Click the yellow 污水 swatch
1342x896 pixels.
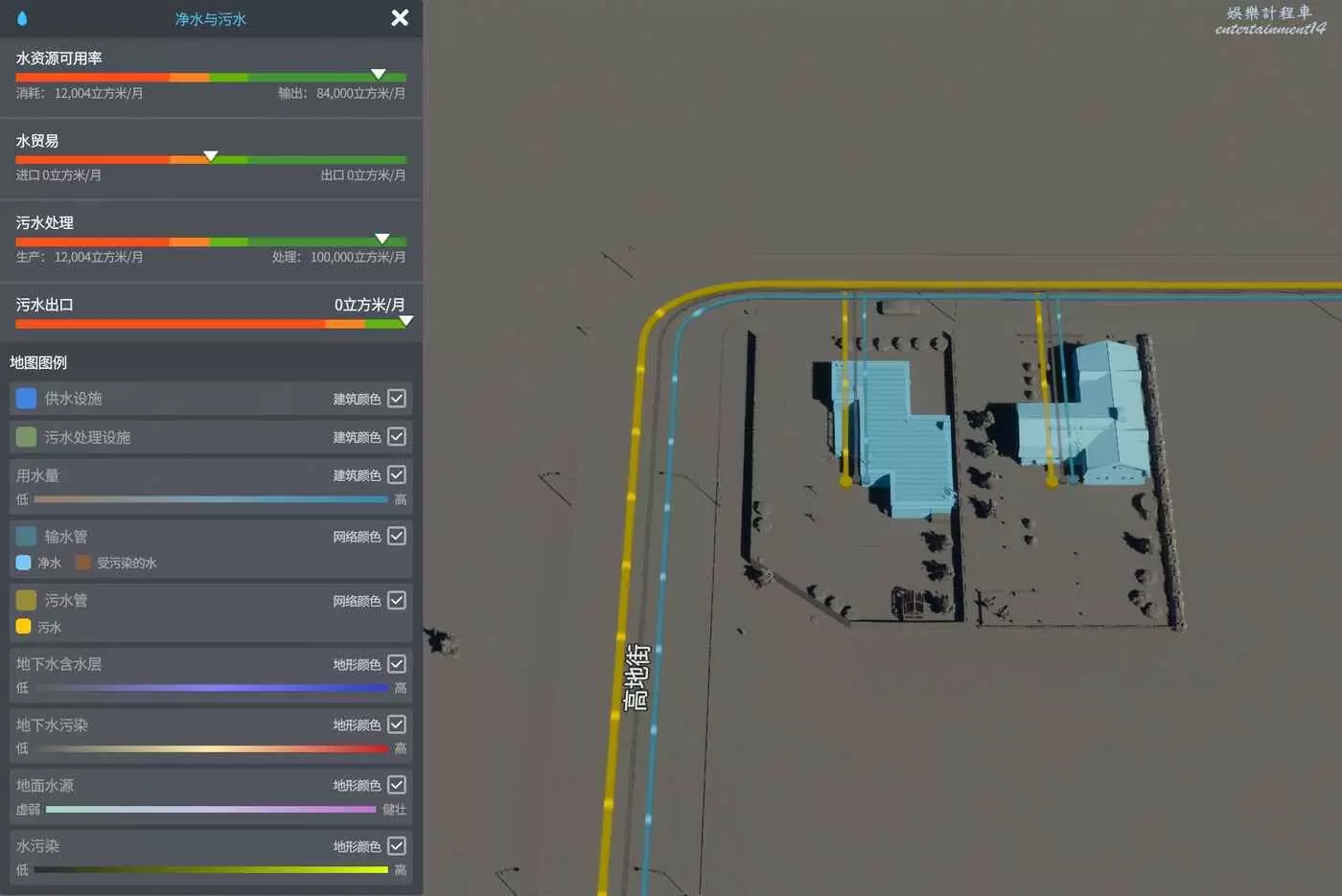click(24, 627)
